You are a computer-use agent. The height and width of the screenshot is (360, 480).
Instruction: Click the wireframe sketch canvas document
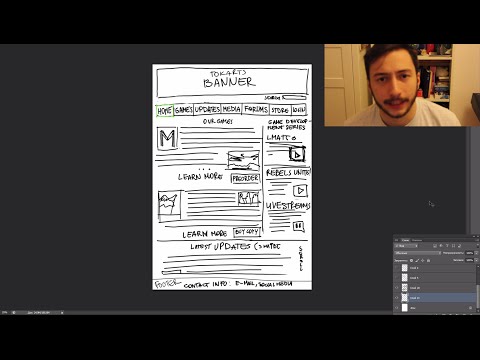(232, 177)
